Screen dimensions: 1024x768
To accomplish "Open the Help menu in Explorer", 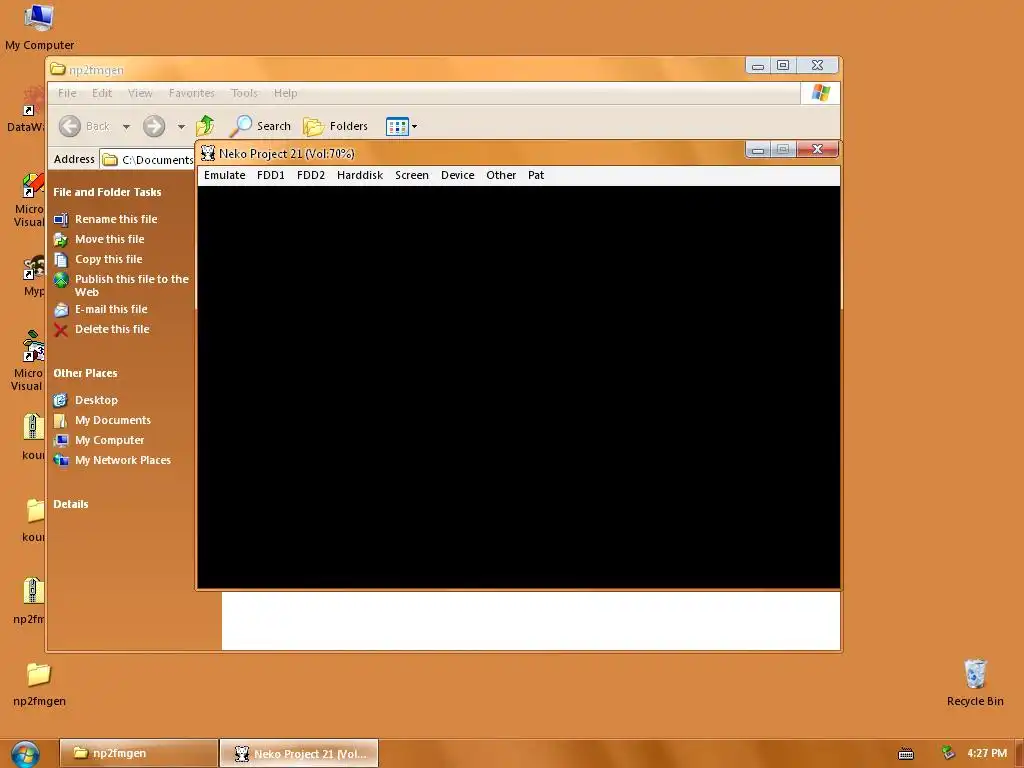I will [x=285, y=93].
